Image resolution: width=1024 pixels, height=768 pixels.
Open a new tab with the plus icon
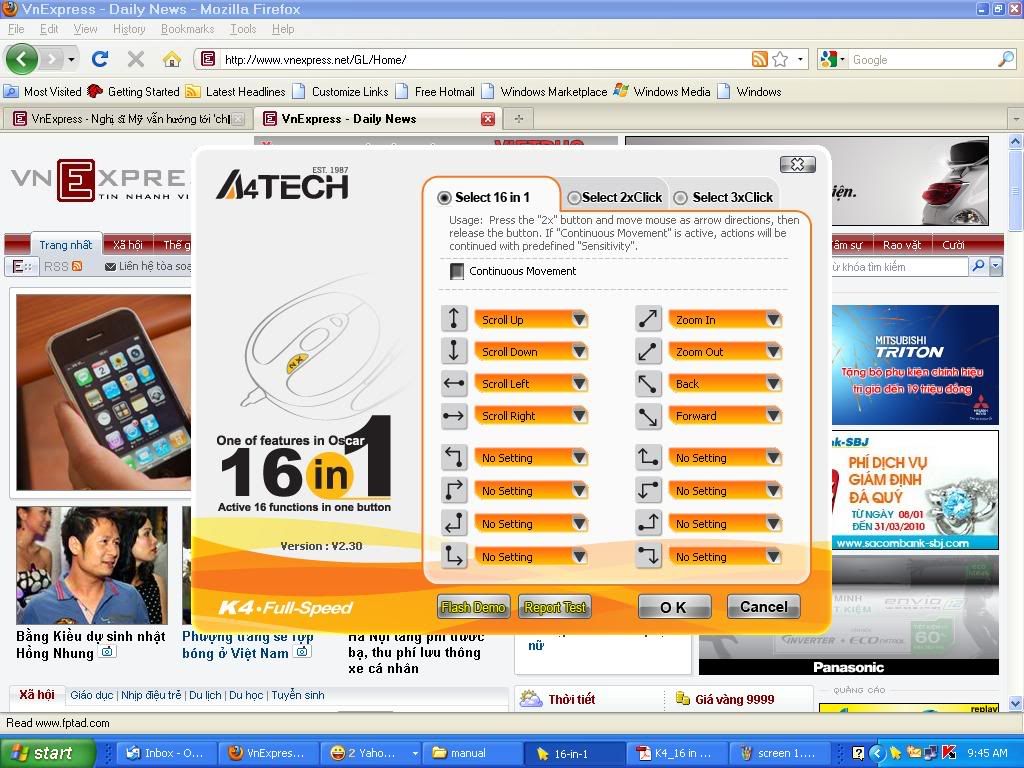tap(519, 118)
